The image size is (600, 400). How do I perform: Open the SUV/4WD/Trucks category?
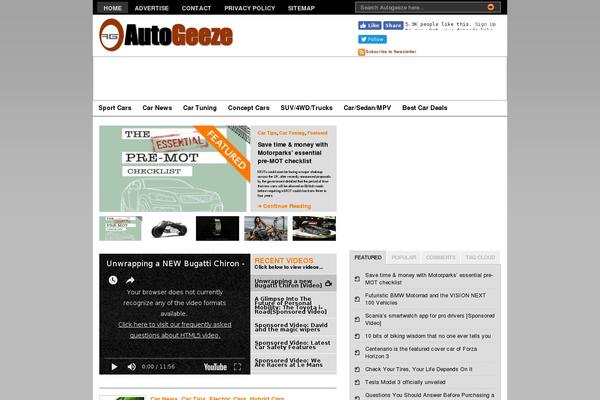pos(307,108)
